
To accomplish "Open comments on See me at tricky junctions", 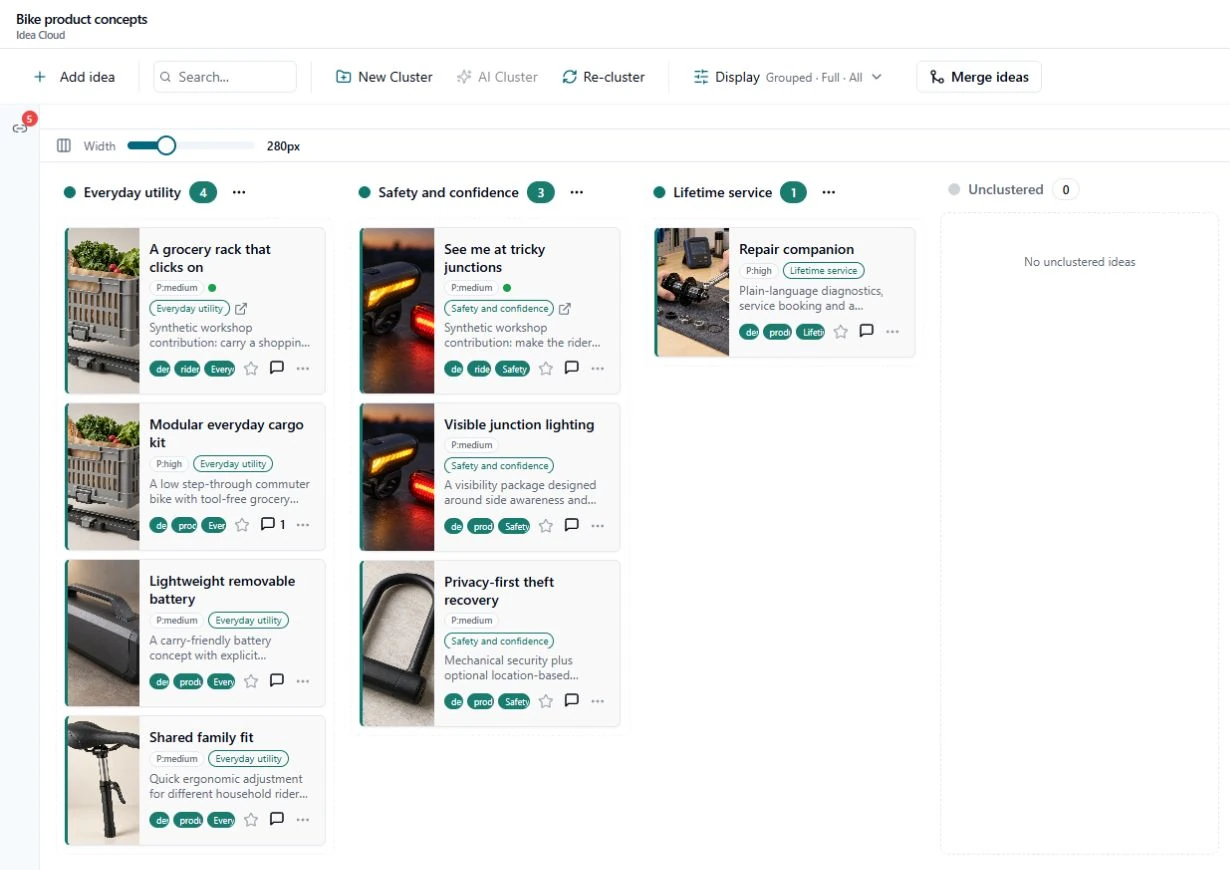I will [x=572, y=368].
